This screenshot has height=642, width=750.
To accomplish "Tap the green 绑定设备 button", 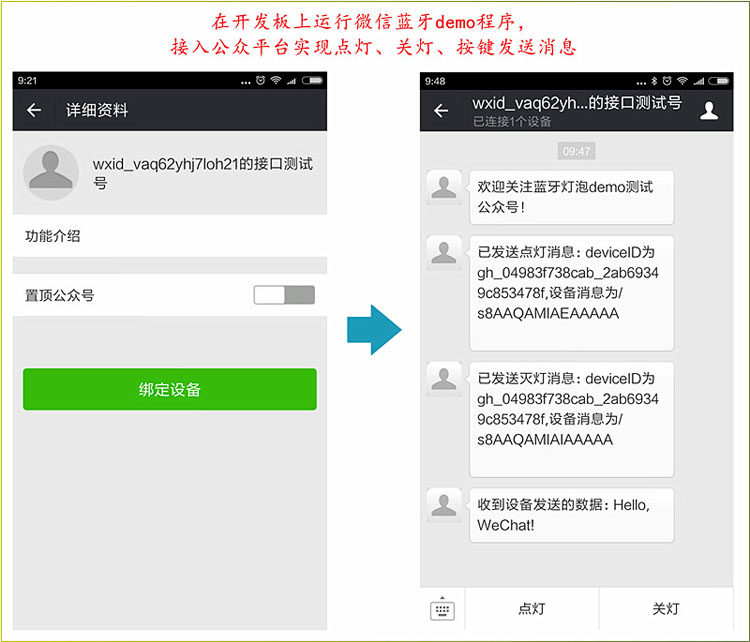I will [x=170, y=389].
